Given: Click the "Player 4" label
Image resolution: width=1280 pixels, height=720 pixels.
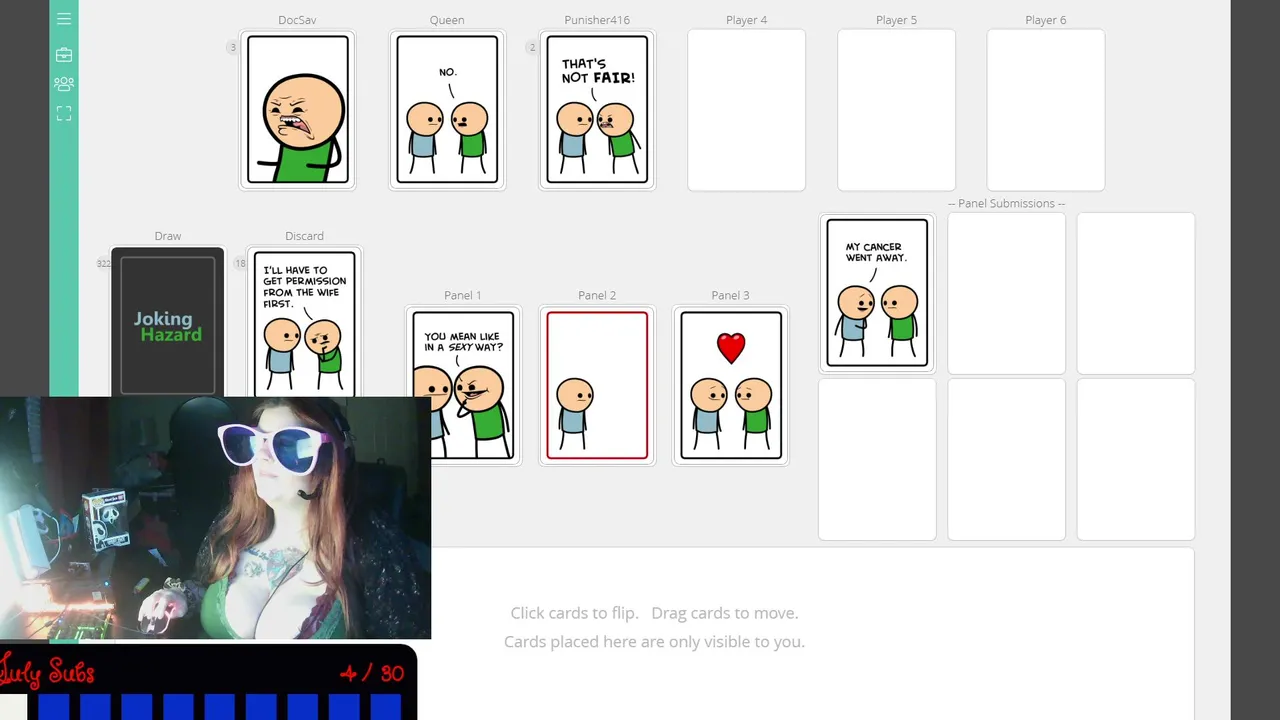Looking at the screenshot, I should coord(746,20).
